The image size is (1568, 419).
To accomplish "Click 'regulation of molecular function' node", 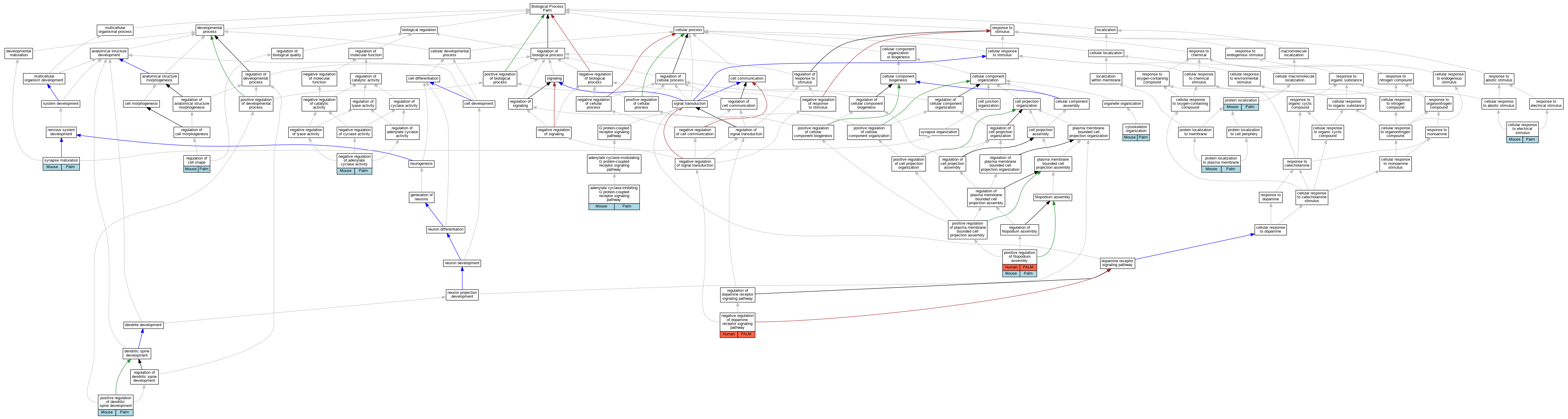I will 366,54.
